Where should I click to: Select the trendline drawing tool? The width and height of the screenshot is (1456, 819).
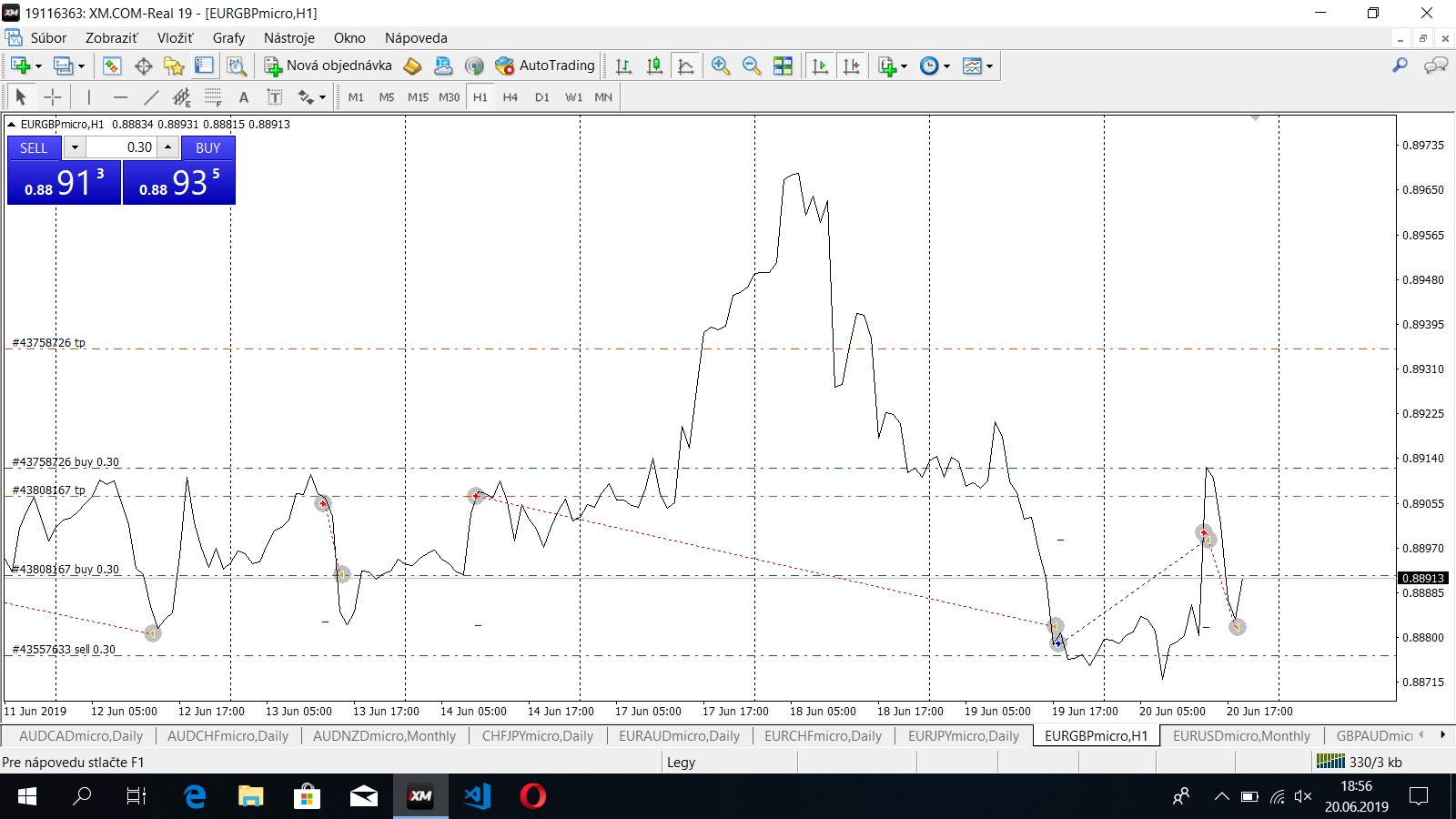tap(151, 96)
